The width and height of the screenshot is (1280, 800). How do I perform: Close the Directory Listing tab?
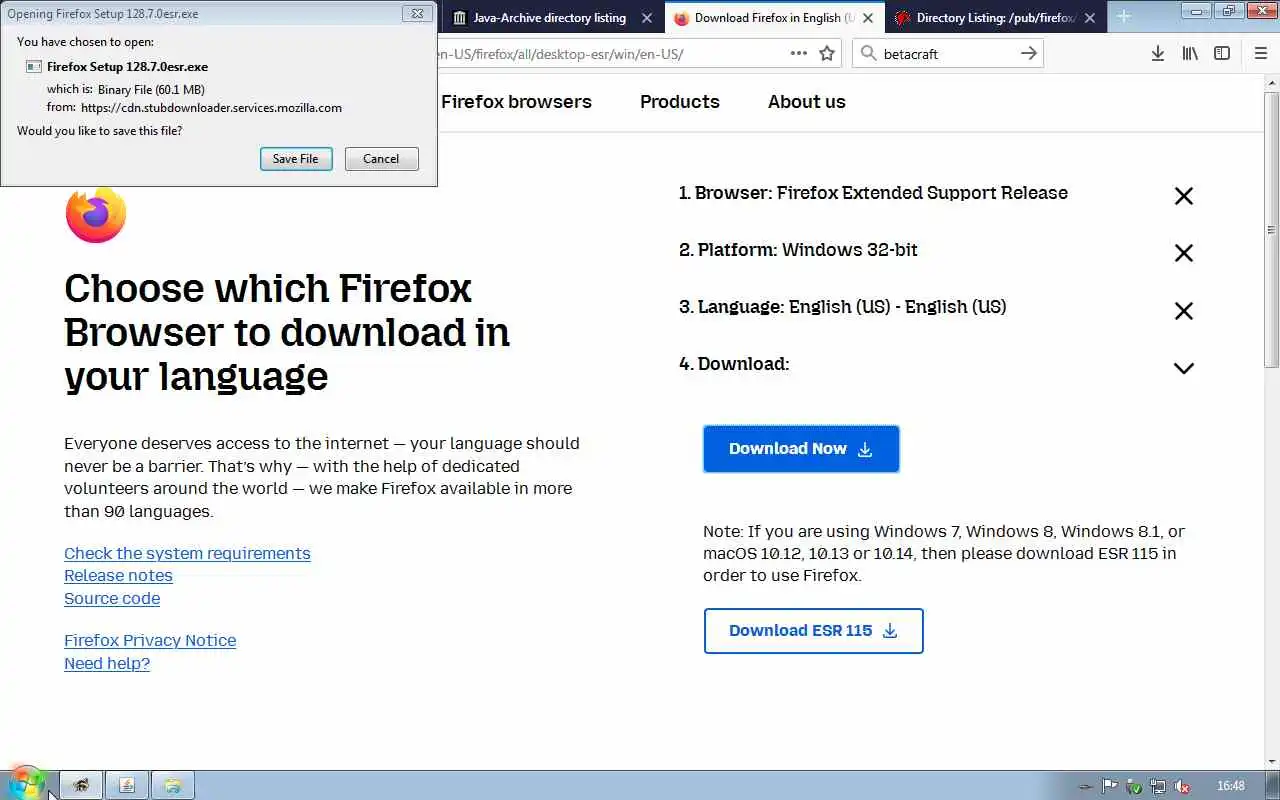tap(1090, 18)
